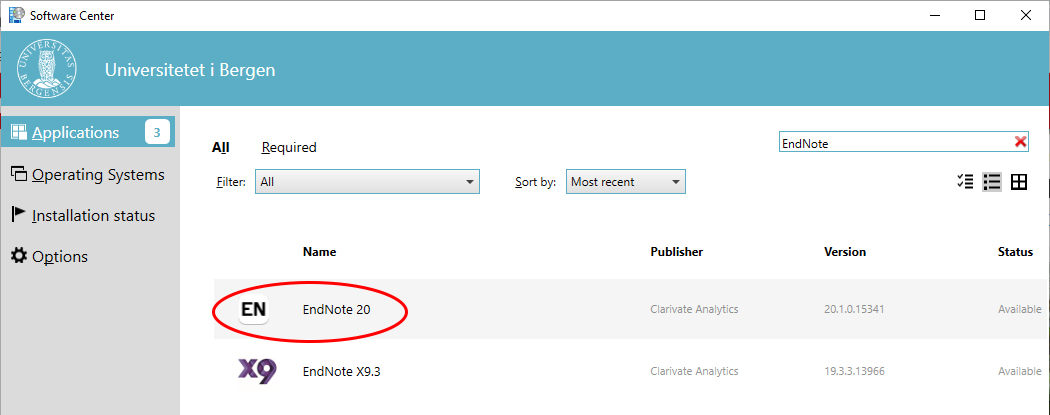Open the Applications section
This screenshot has height=415, width=1050.
pos(88,132)
